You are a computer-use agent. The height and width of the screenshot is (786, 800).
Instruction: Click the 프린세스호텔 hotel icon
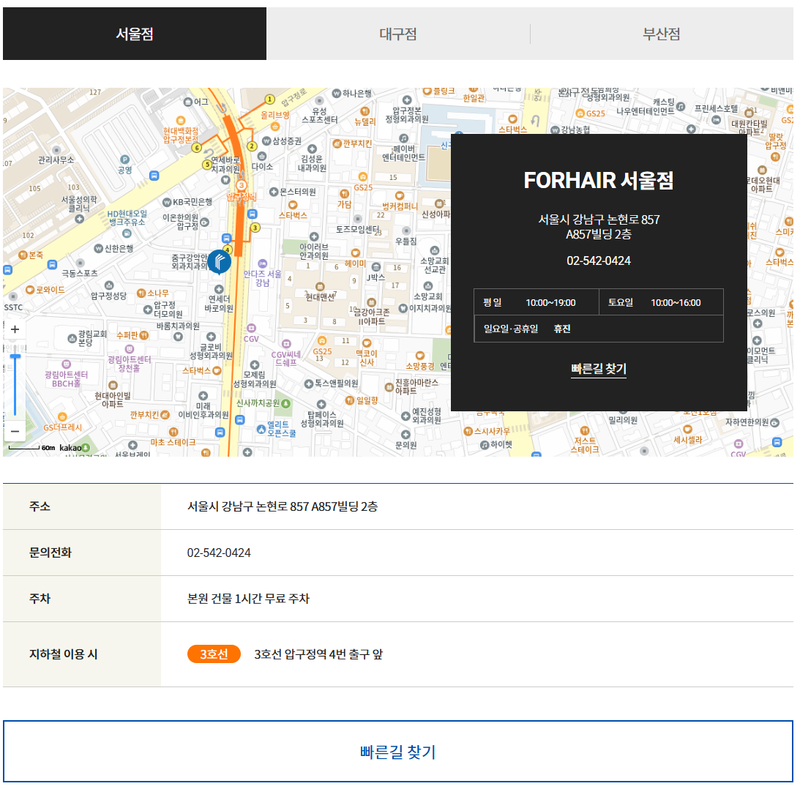[716, 120]
